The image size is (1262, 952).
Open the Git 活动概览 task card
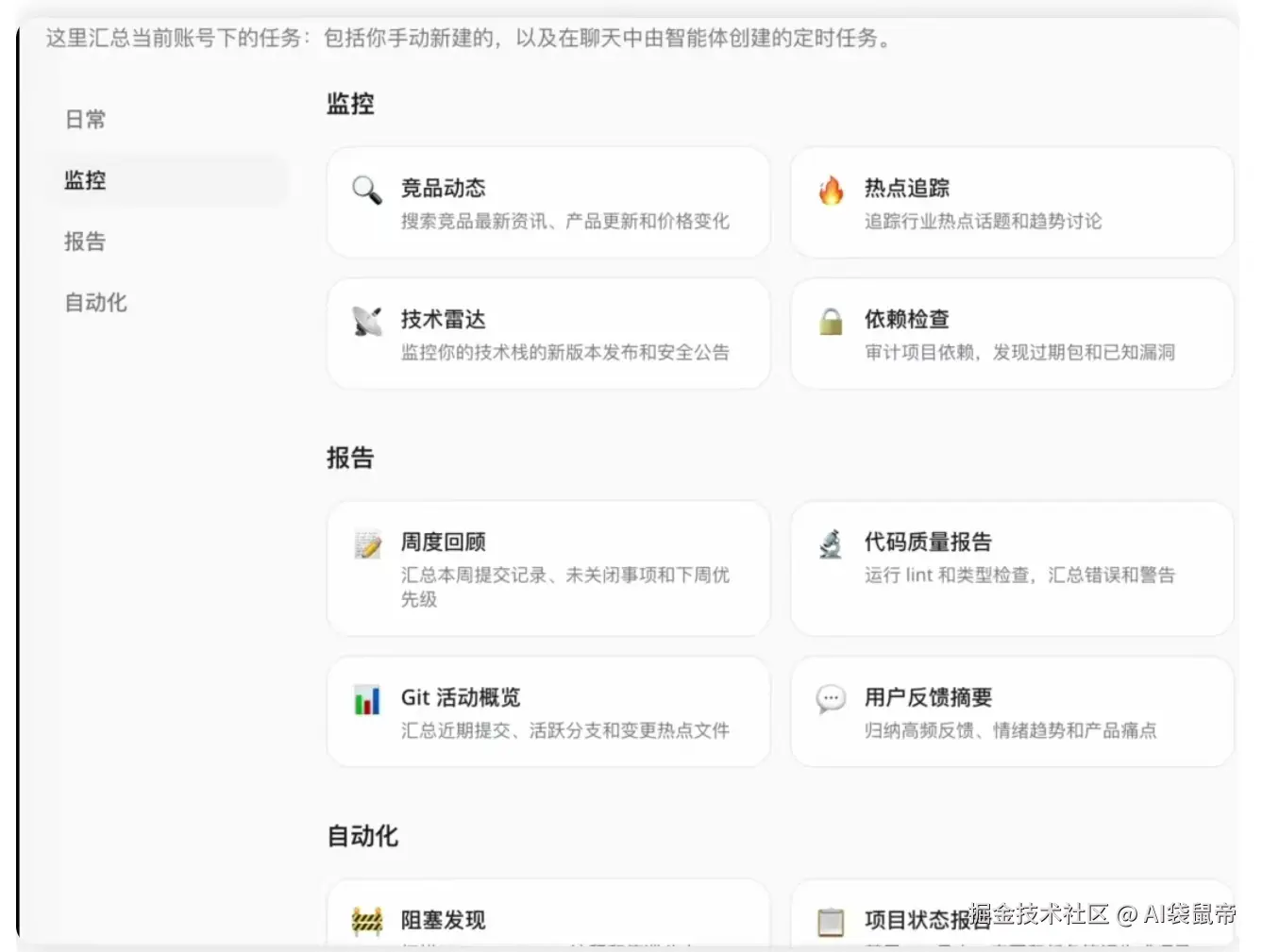pos(547,710)
